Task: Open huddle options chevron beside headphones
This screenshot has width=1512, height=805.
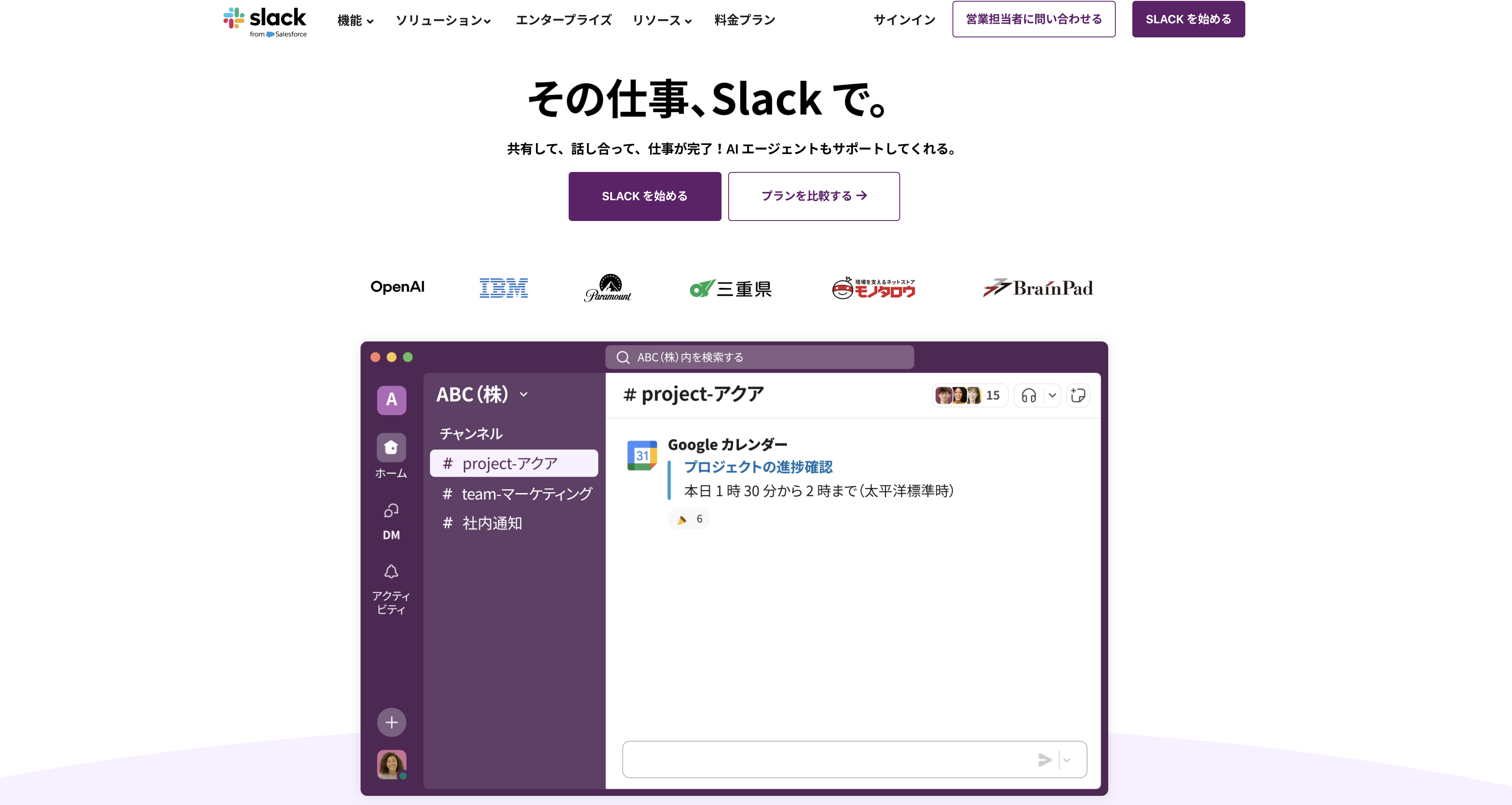Action: pyautogui.click(x=1053, y=395)
